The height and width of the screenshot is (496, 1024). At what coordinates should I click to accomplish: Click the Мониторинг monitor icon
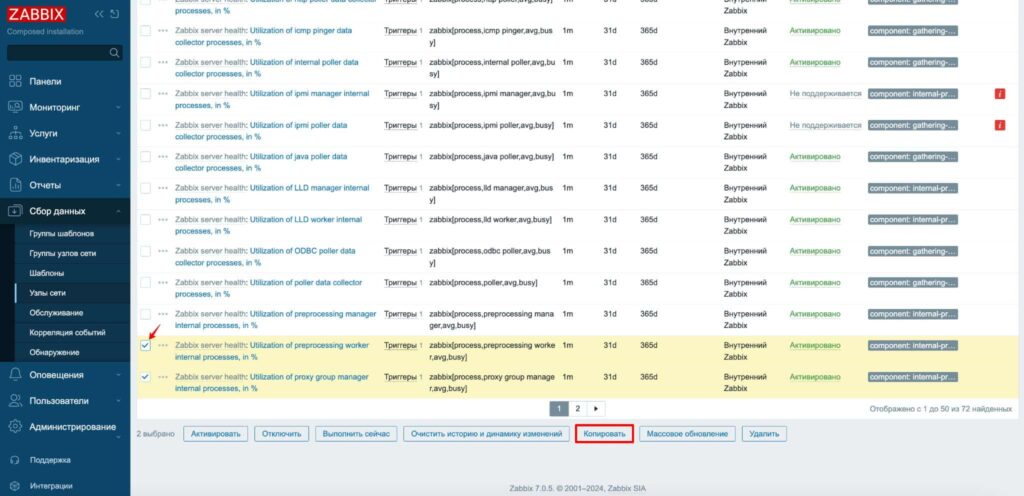[x=16, y=107]
